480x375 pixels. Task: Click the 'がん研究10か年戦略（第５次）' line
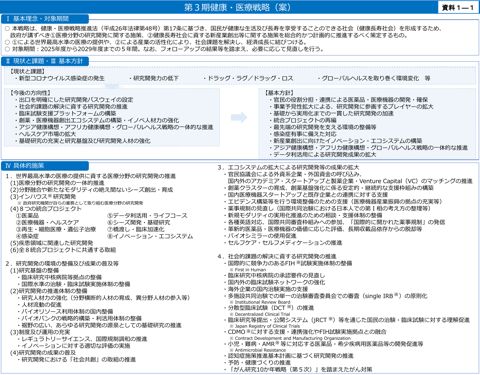(300, 369)
